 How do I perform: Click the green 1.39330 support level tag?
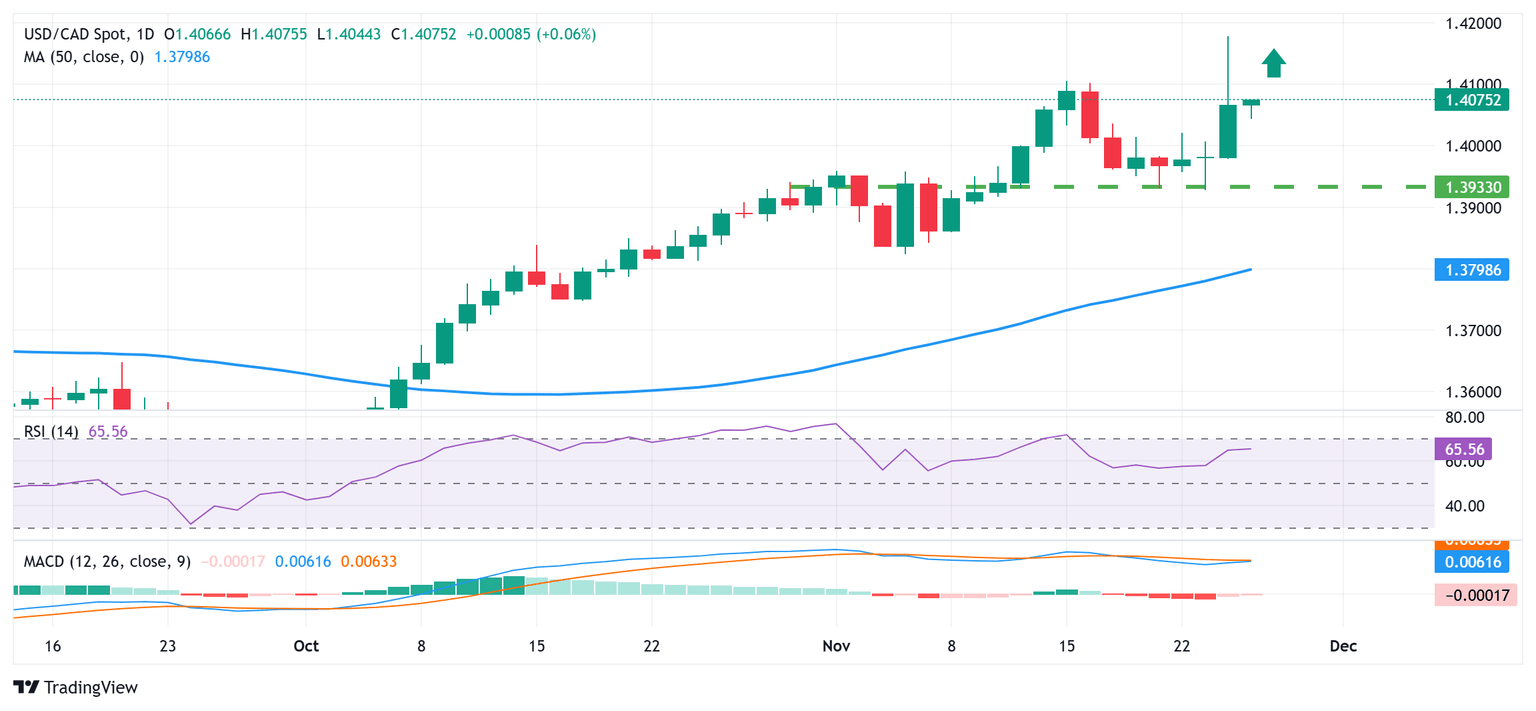1470,187
